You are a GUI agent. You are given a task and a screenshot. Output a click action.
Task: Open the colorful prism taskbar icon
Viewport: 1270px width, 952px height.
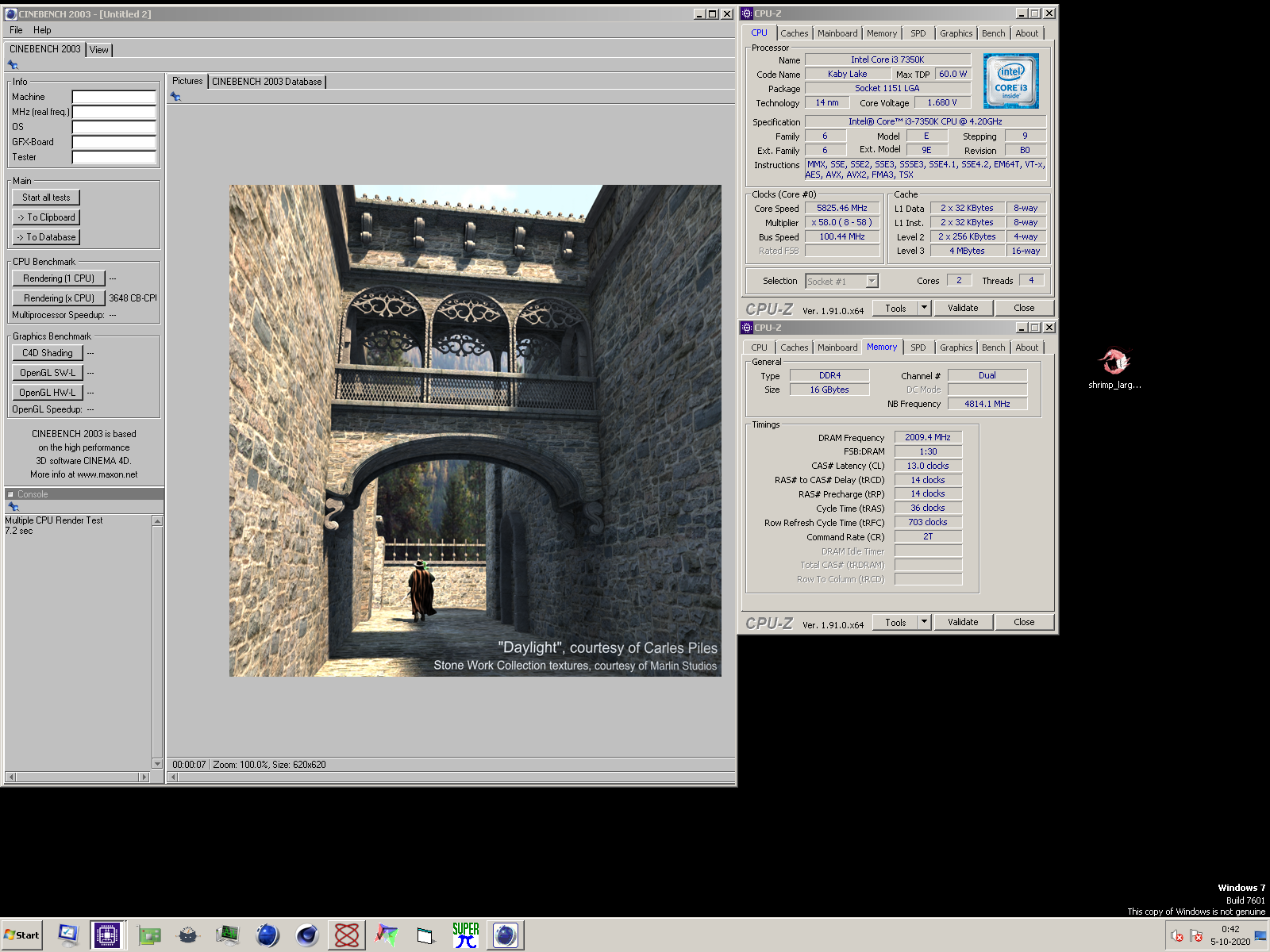point(387,935)
